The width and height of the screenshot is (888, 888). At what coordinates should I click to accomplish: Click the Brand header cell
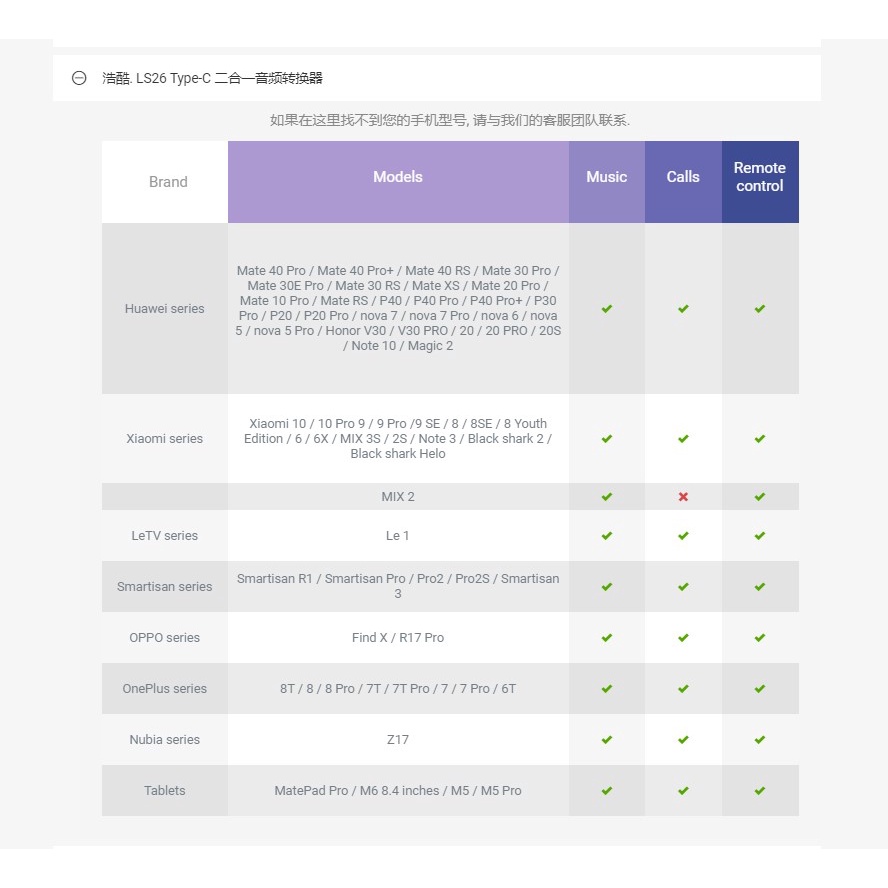click(168, 182)
